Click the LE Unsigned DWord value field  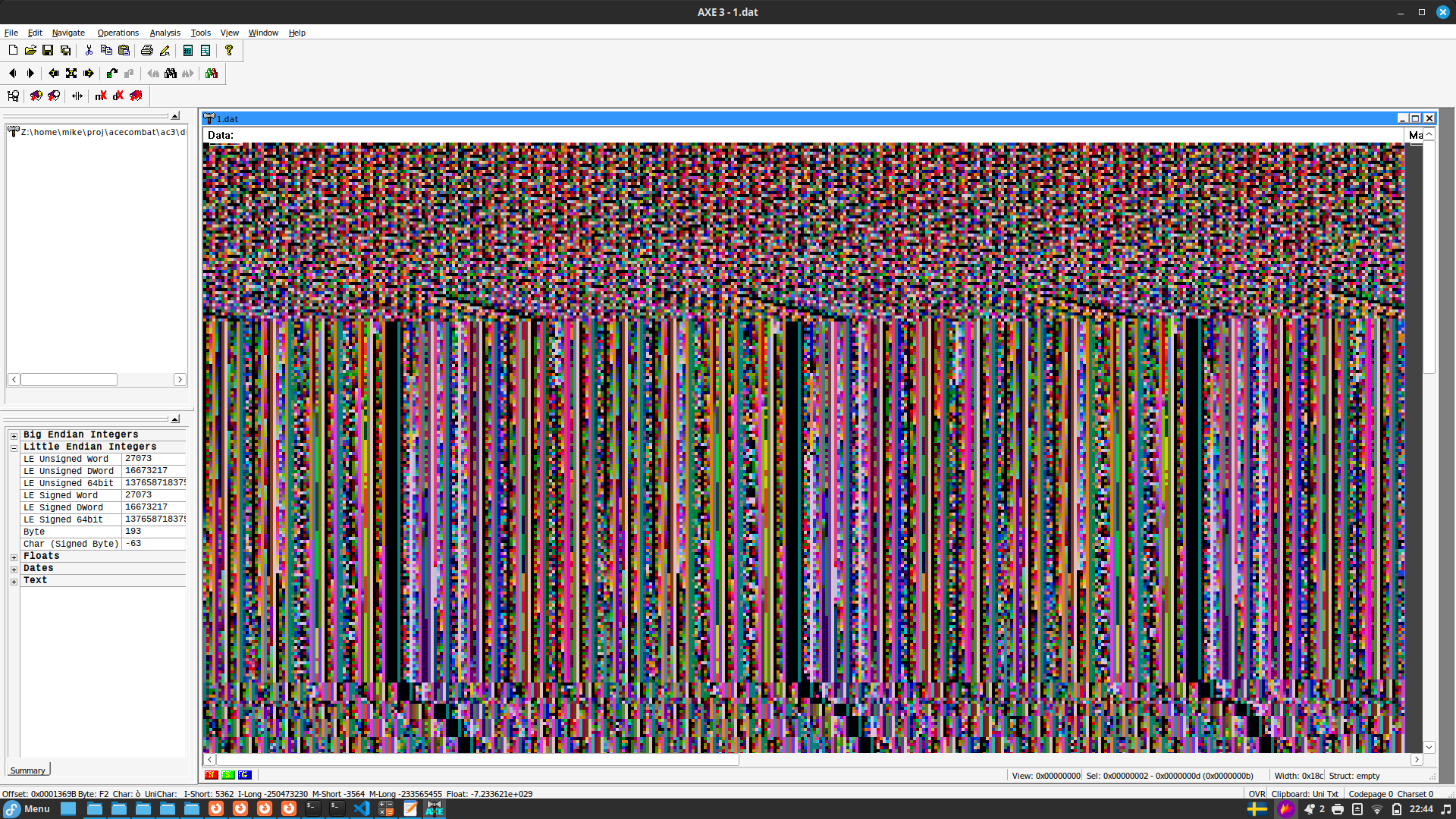pyautogui.click(x=154, y=471)
